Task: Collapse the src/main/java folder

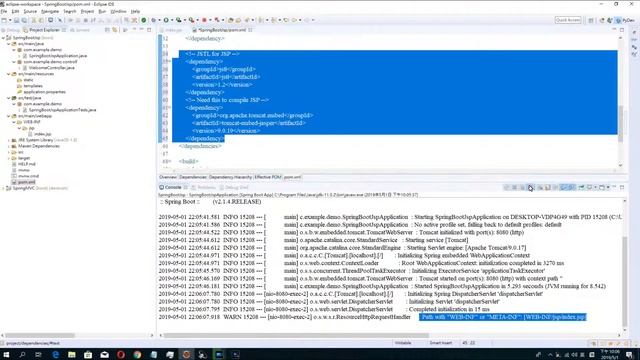Action: [x=9, y=44]
